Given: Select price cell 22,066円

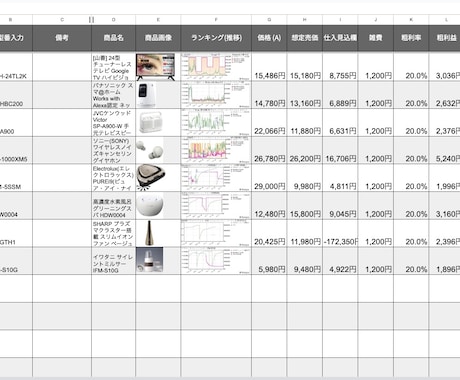Looking at the screenshot, I should click(x=269, y=122).
